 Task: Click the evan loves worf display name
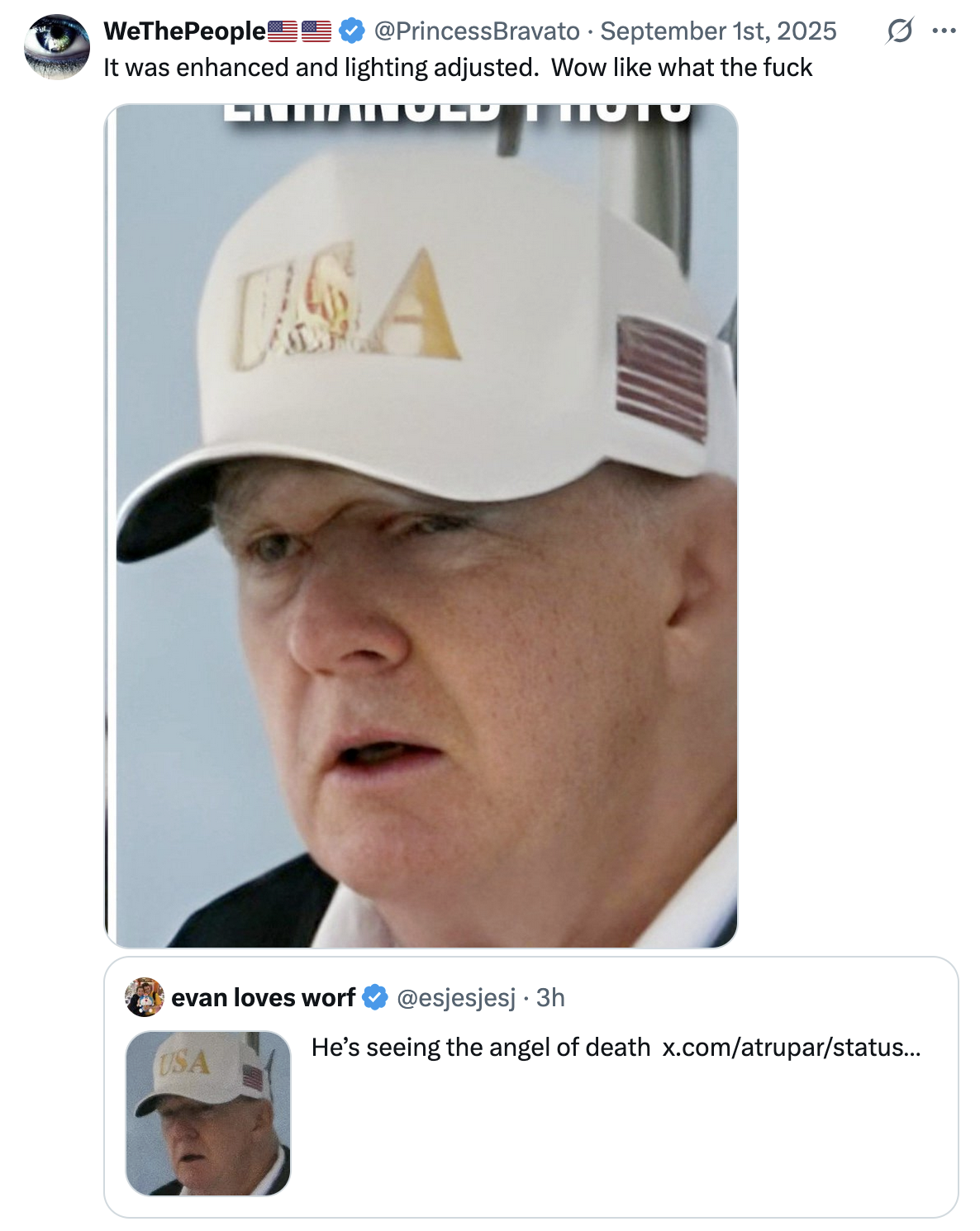[263, 997]
